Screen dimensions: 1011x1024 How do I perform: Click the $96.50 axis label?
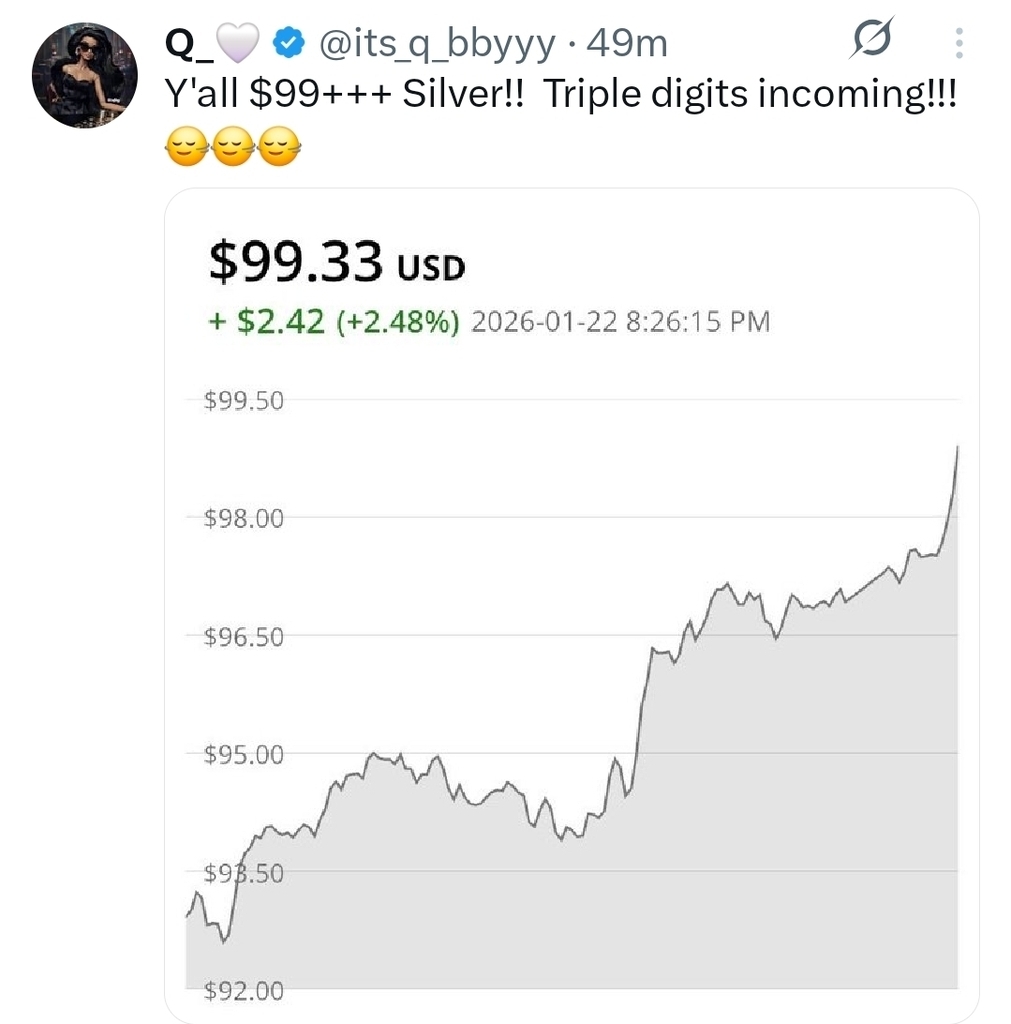coord(244,636)
